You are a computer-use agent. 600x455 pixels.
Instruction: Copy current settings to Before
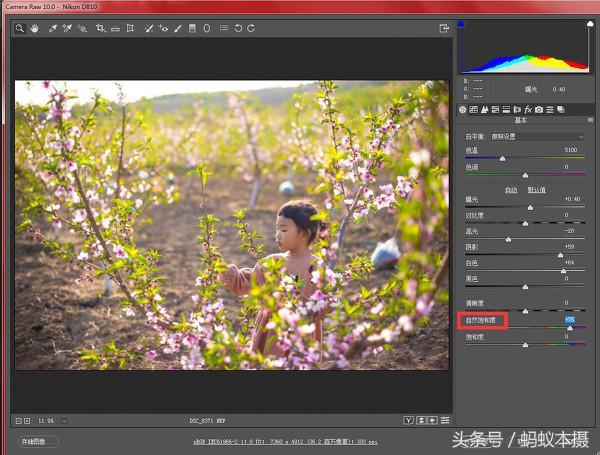(432, 421)
